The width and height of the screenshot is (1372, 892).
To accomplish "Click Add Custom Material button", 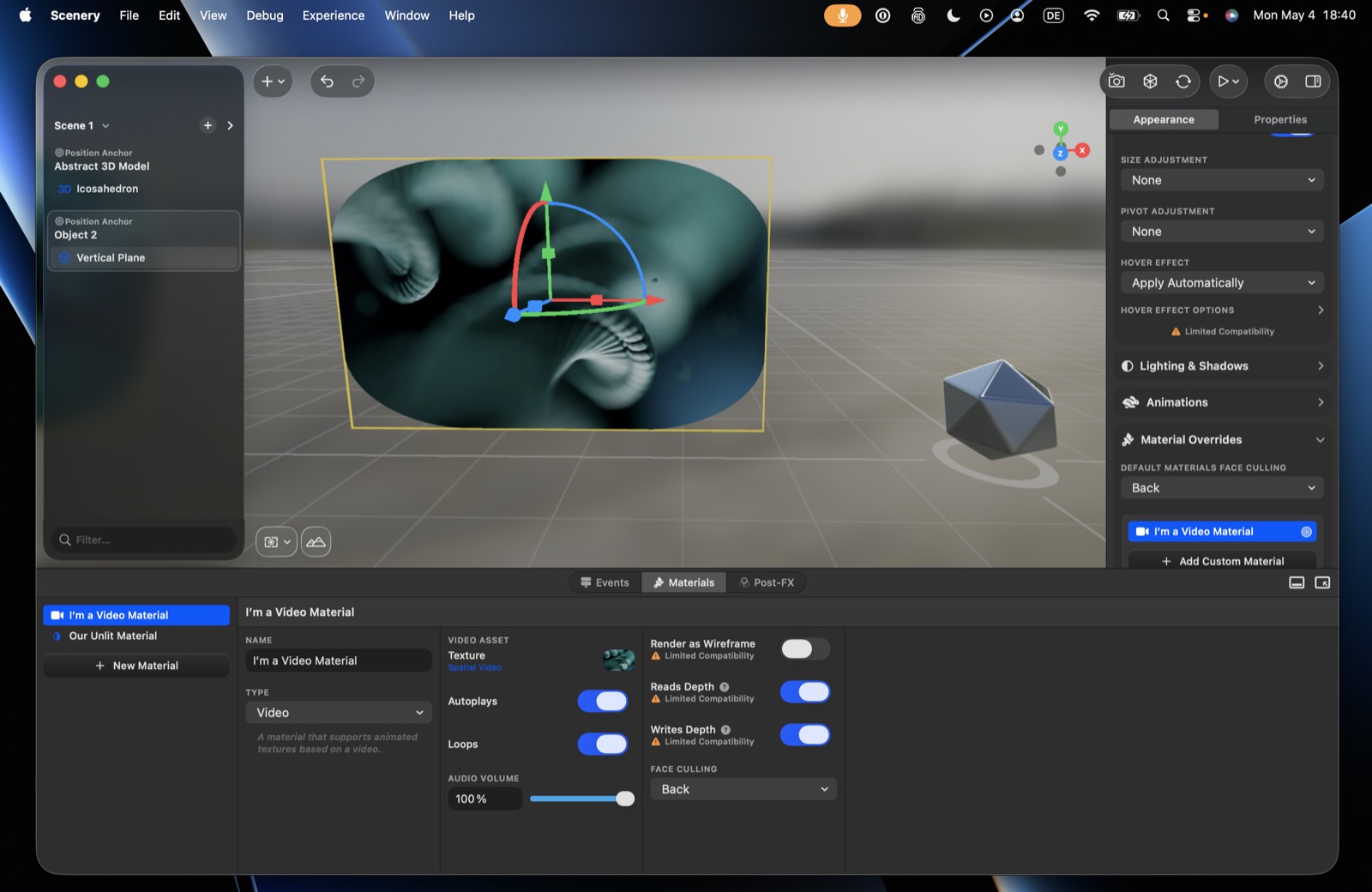I will [x=1222, y=561].
